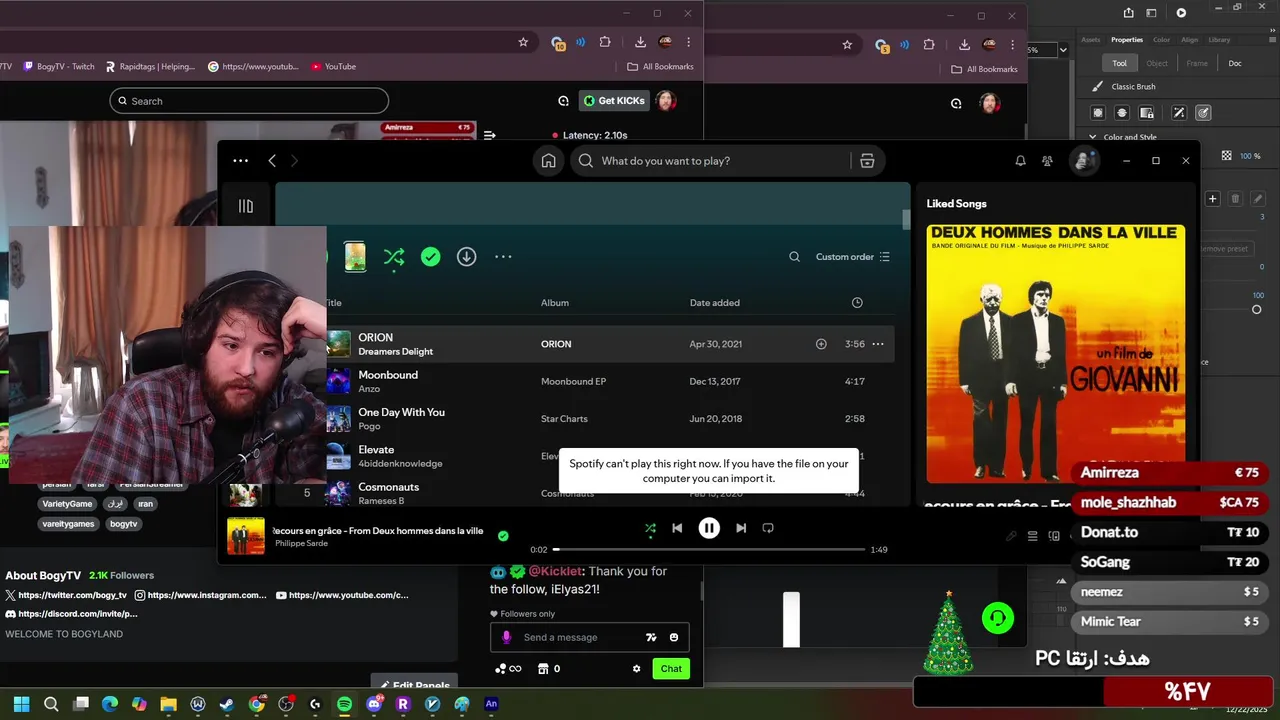Sort by the Album column header
Viewport: 1280px width, 720px height.
(555, 303)
